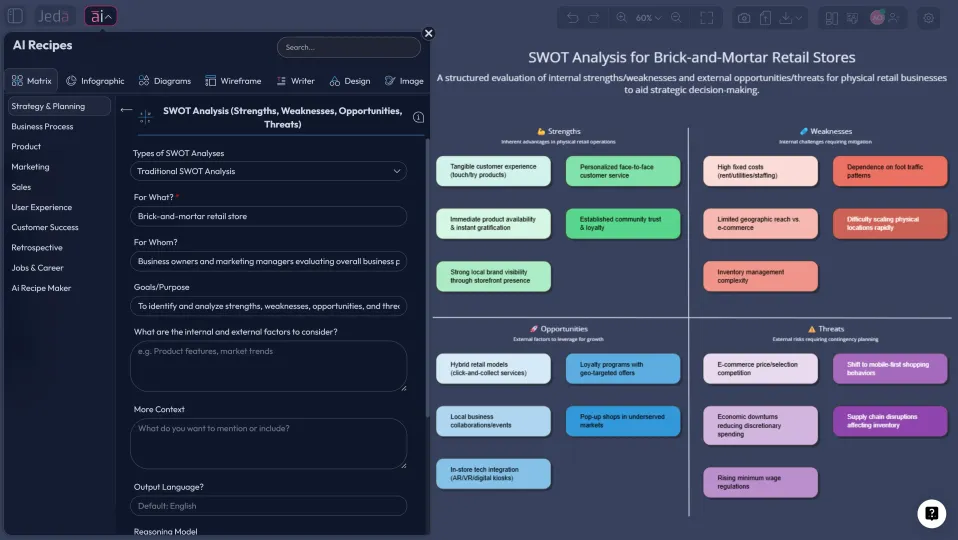Click the zoom in magnifier icon
Viewport: 958px width, 540px height.
[x=622, y=18]
